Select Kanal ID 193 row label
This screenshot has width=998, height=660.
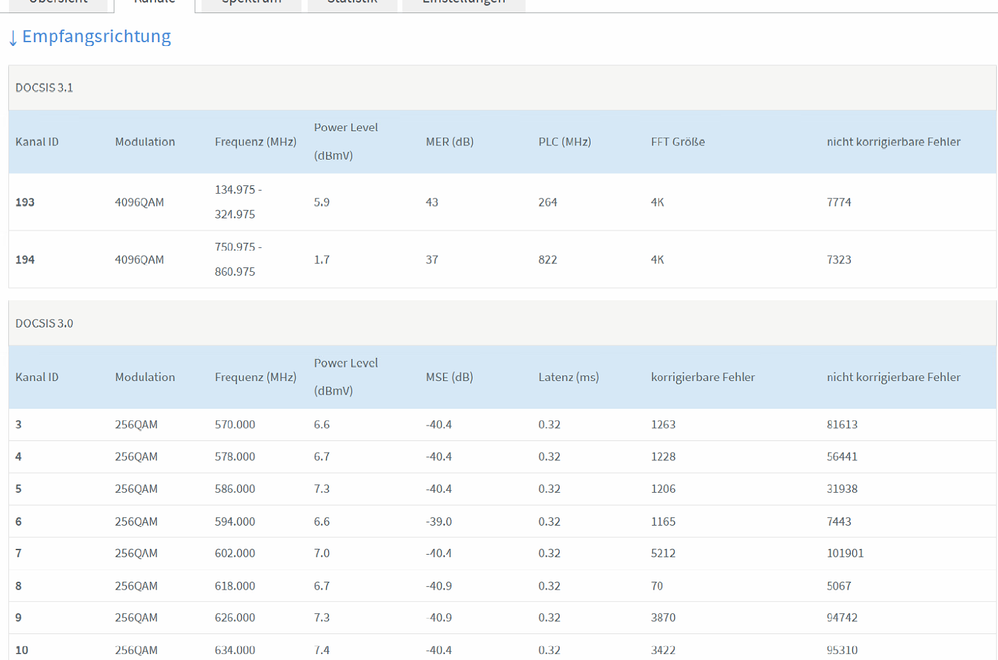25,202
